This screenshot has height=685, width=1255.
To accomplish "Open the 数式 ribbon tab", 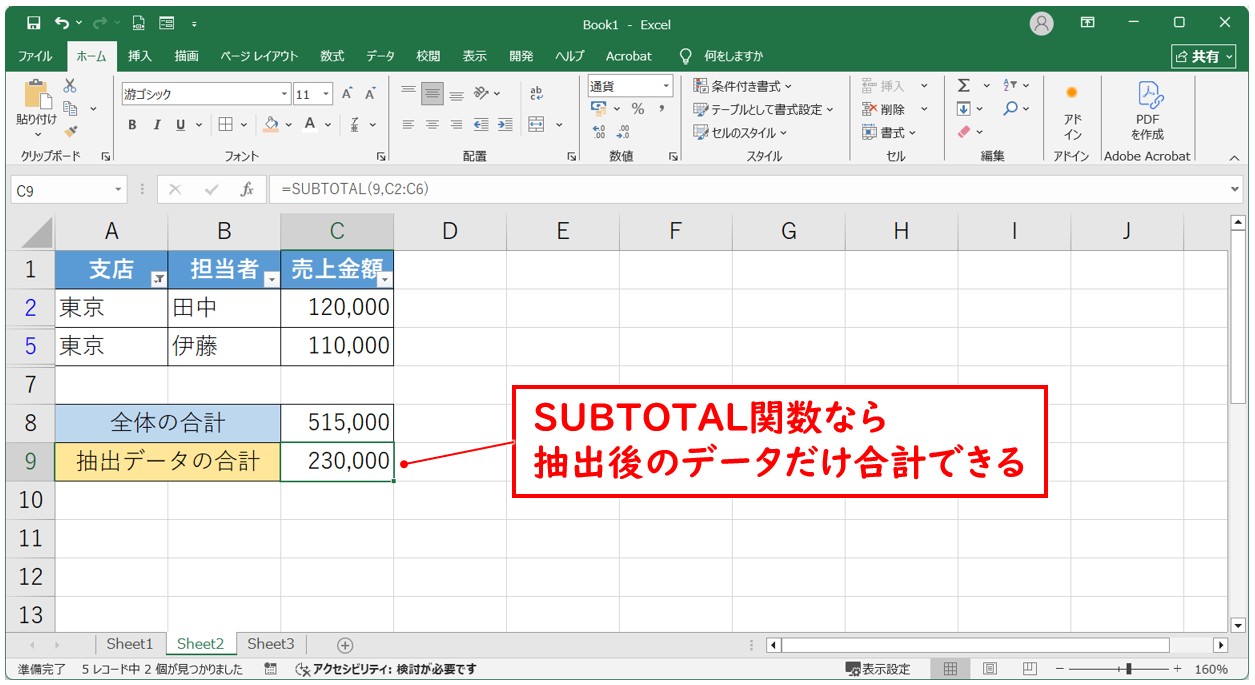I will pyautogui.click(x=331, y=56).
